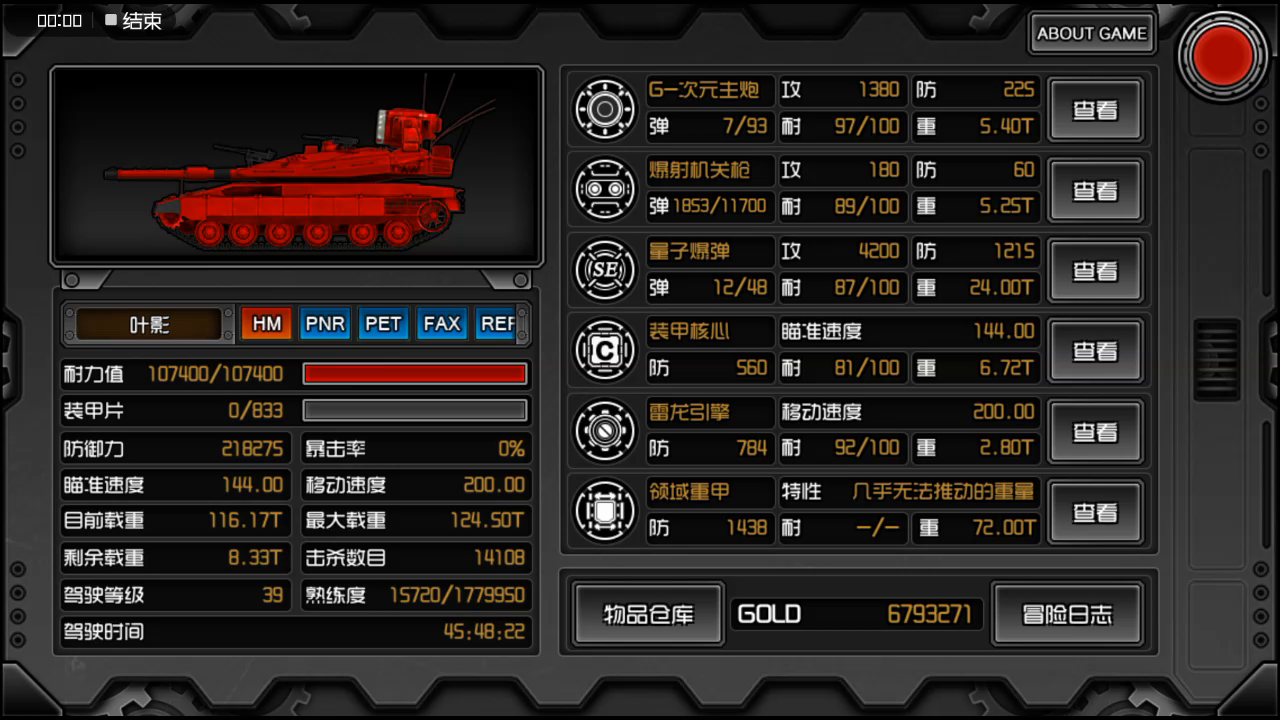Viewport: 1280px width, 720px height.
Task: Open the 物品仓库 item warehouse
Action: pyautogui.click(x=648, y=614)
